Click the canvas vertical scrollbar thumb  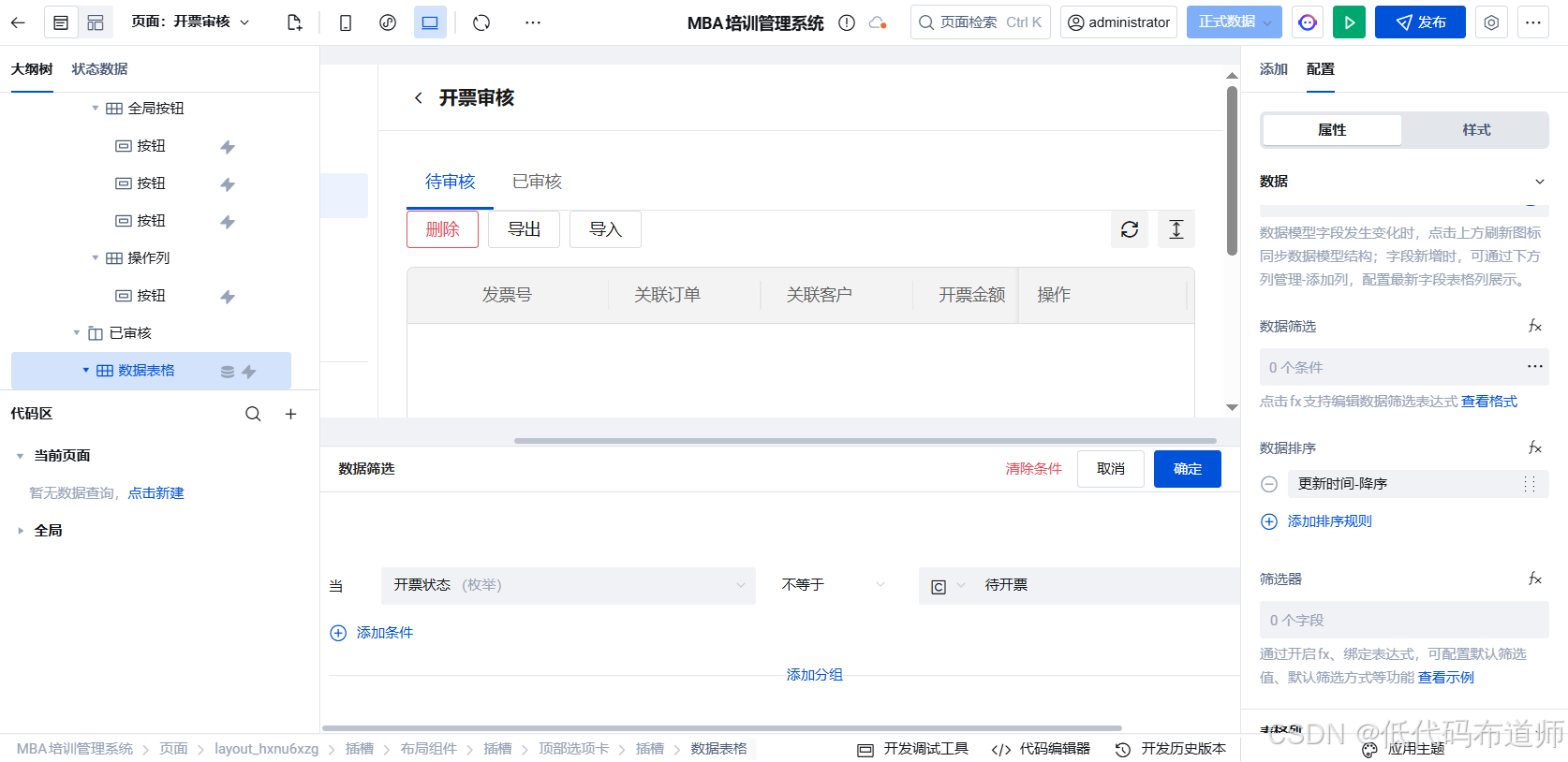(x=1232, y=170)
